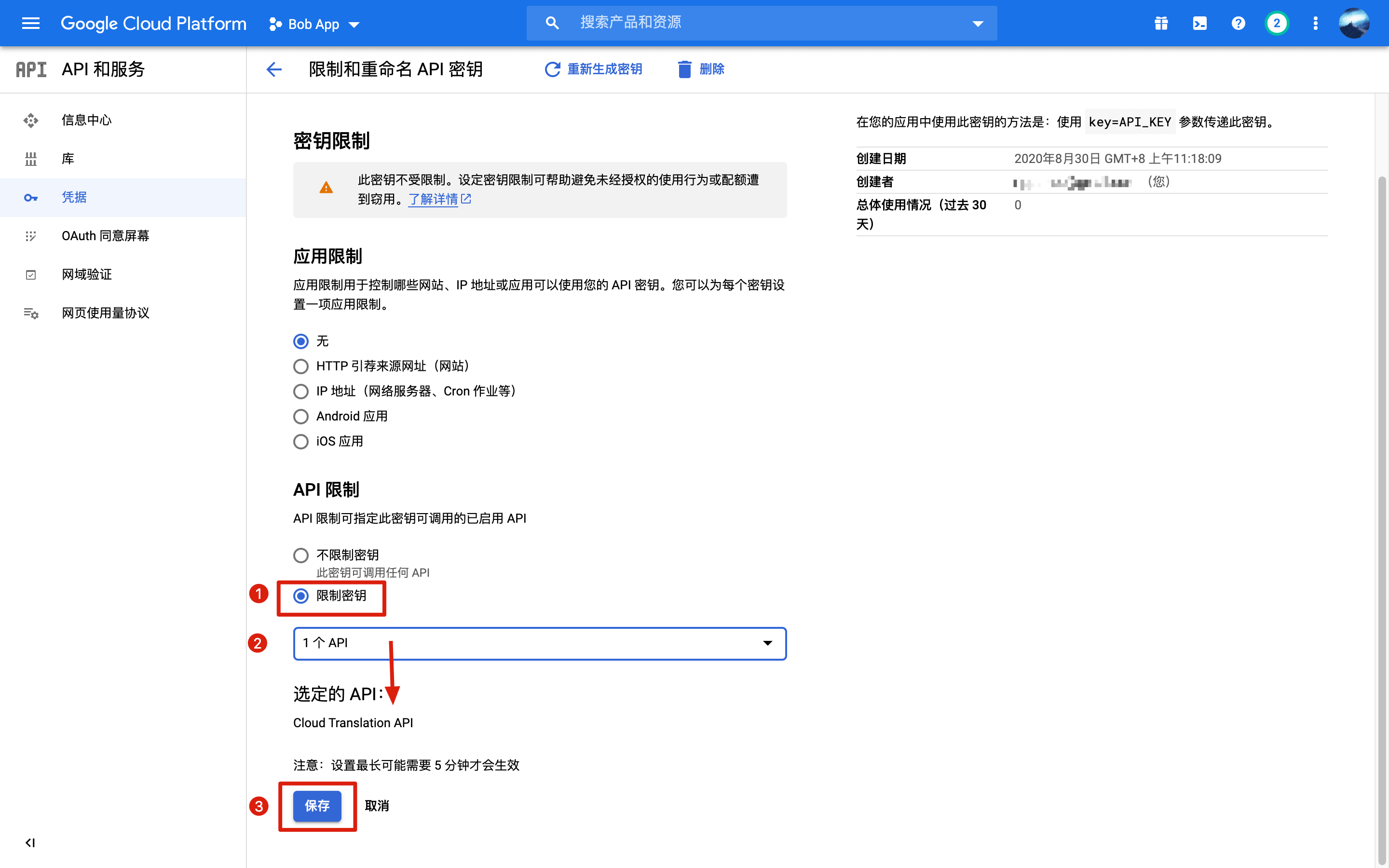Select HTTP 引荐来源网址 radio option
Image resolution: width=1389 pixels, height=868 pixels.
tap(301, 366)
